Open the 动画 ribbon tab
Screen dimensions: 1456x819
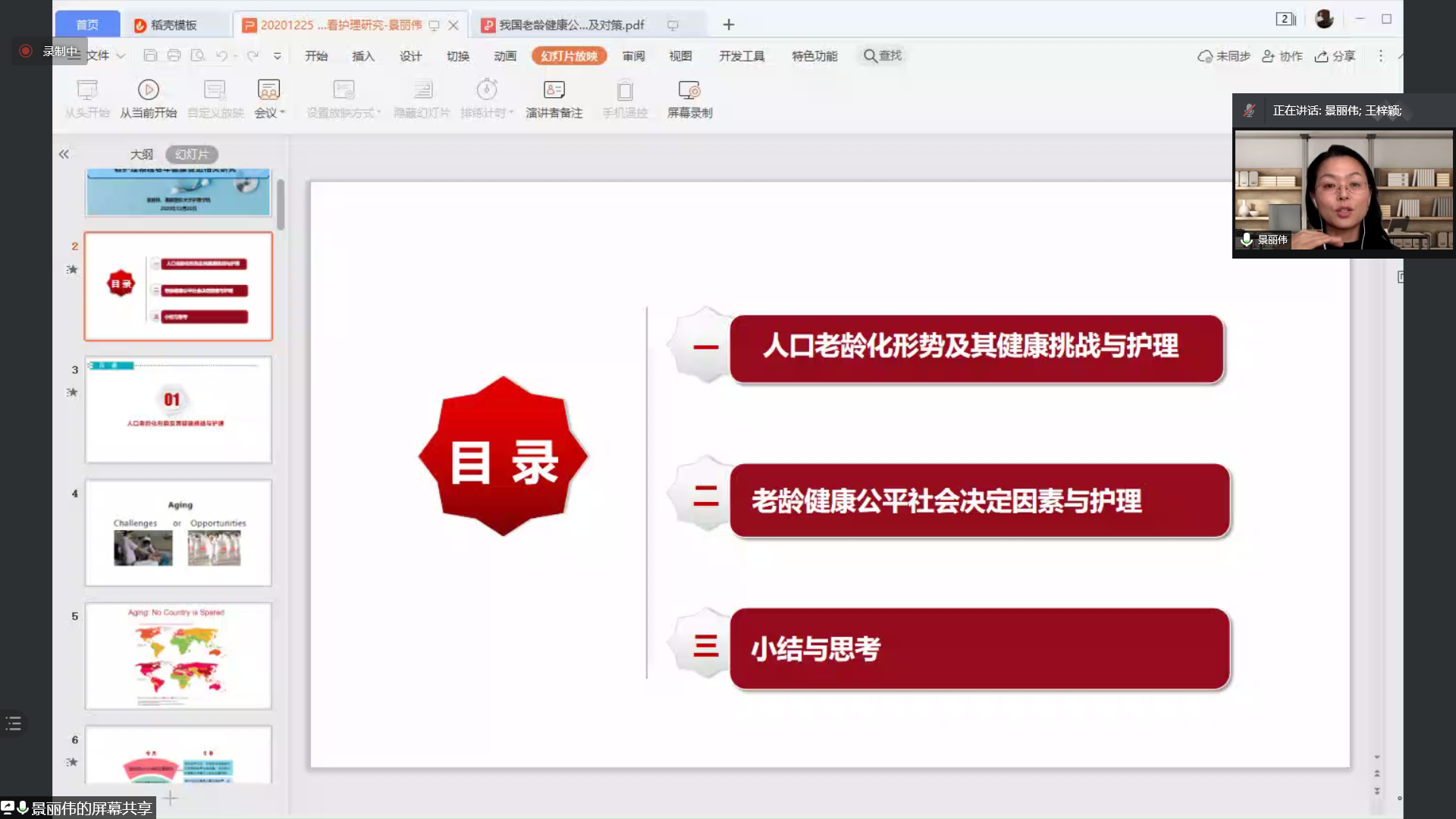504,55
